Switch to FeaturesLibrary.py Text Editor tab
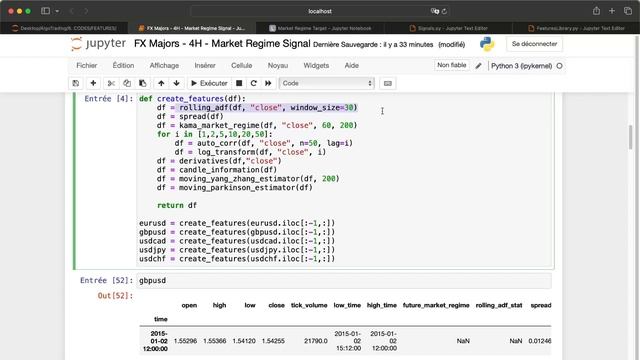 [576, 28]
